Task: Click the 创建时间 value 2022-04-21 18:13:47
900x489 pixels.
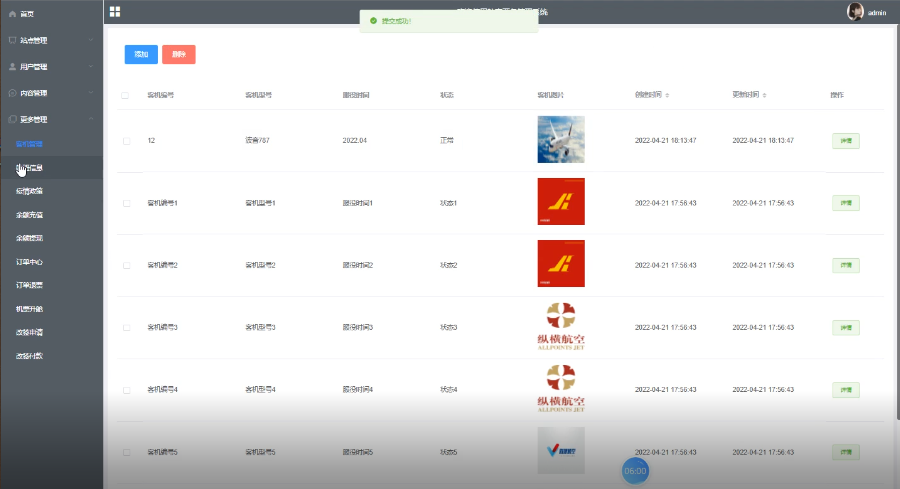Action: pyautogui.click(x=665, y=141)
